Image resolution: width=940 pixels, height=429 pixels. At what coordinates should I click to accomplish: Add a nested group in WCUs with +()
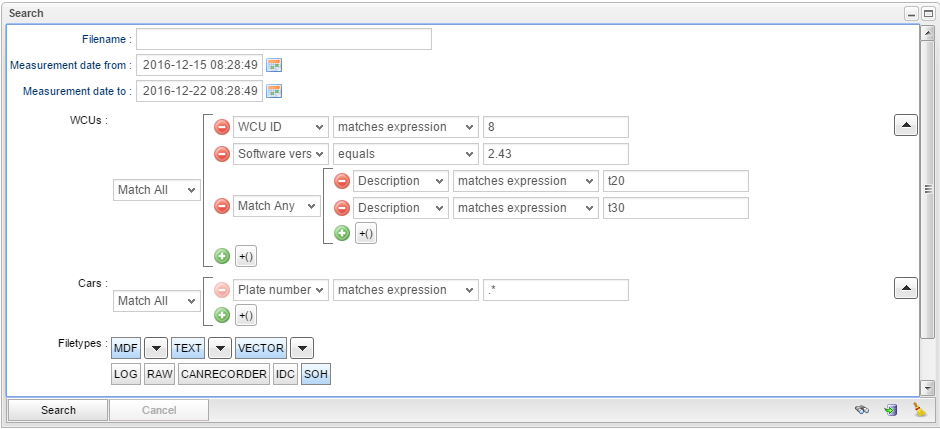click(x=246, y=256)
